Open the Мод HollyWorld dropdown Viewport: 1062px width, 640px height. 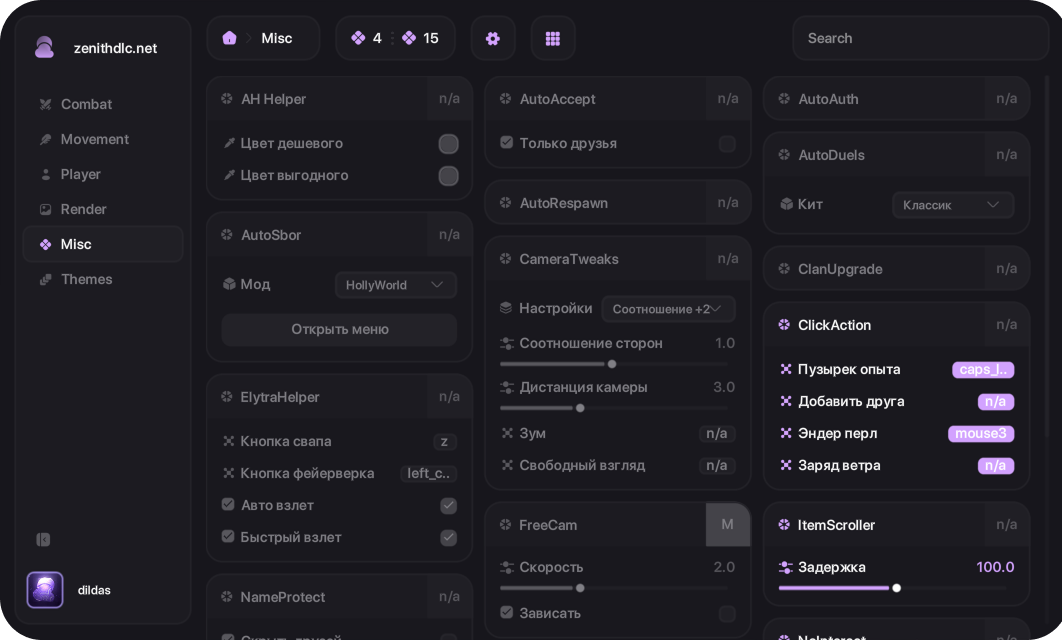(395, 285)
